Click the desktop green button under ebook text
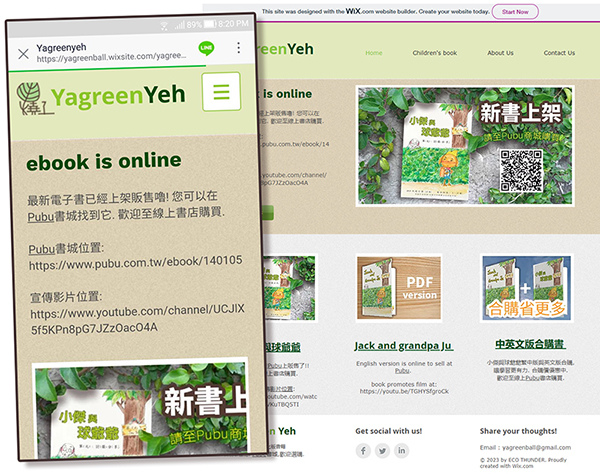Image resolution: width=600 pixels, height=474 pixels. coord(268,213)
